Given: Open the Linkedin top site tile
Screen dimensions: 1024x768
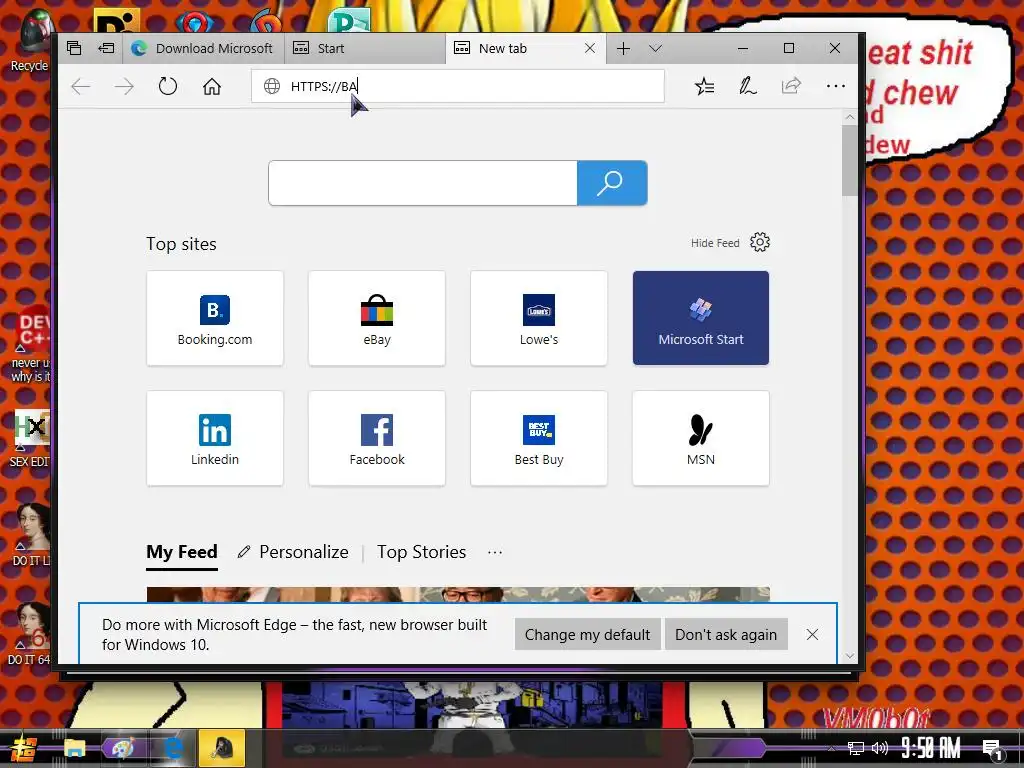Looking at the screenshot, I should pyautogui.click(x=215, y=438).
